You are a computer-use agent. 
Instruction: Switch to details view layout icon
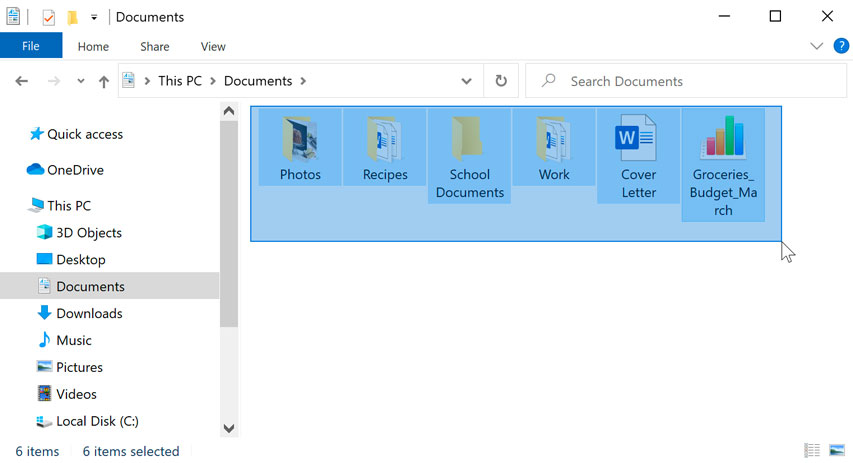click(812, 450)
